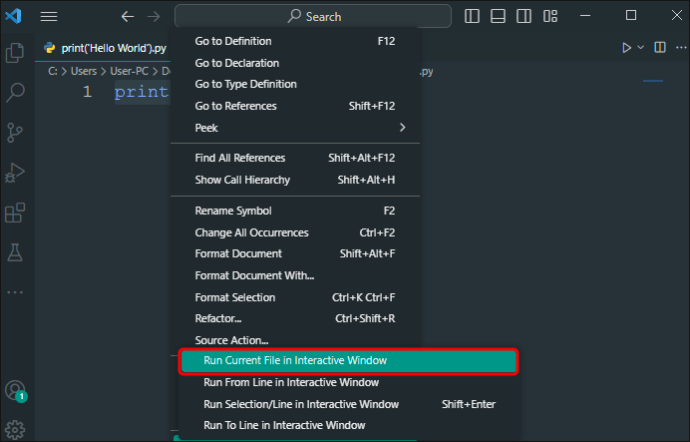
Task: Choose Go to Declaration
Action: (x=295, y=63)
